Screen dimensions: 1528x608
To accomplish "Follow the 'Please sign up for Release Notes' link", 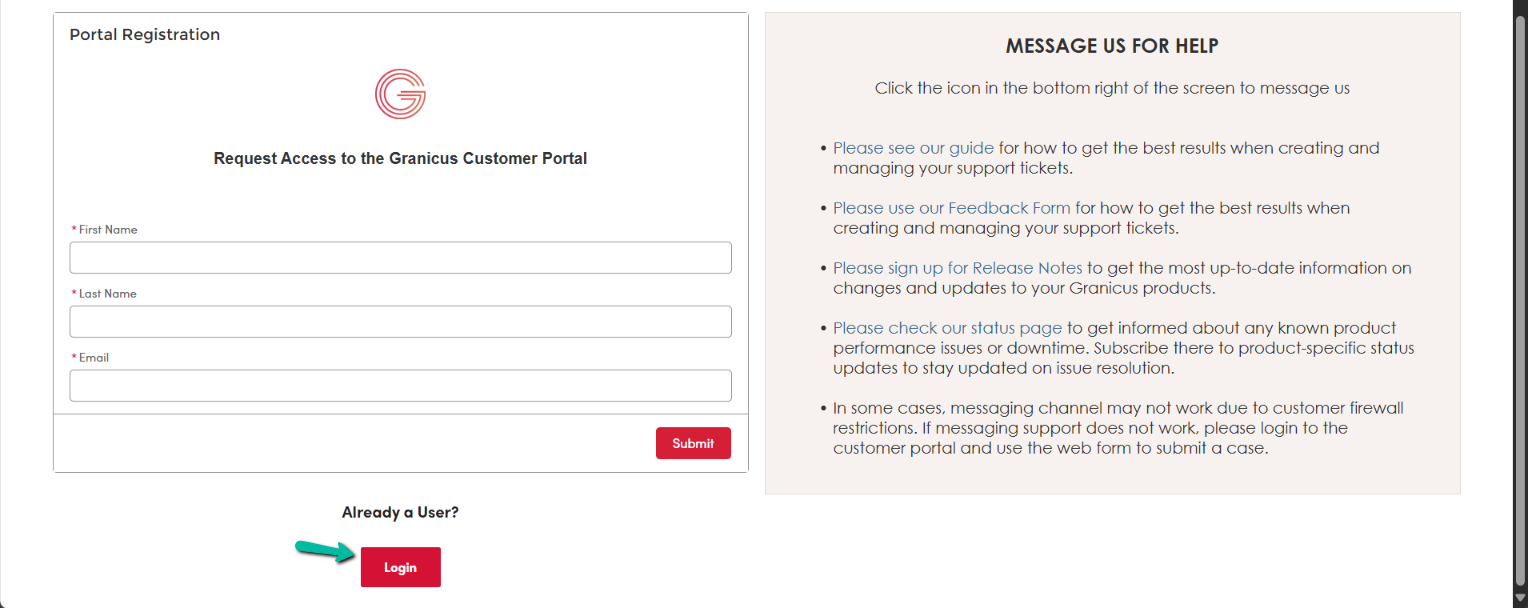I will [x=957, y=268].
